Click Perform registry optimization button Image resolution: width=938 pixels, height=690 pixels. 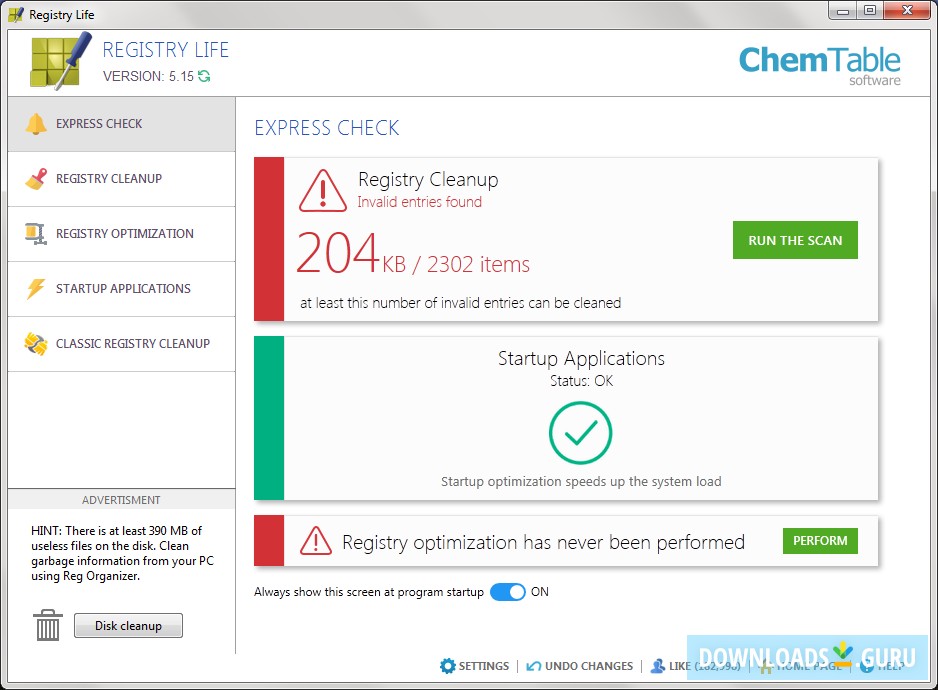pos(820,541)
